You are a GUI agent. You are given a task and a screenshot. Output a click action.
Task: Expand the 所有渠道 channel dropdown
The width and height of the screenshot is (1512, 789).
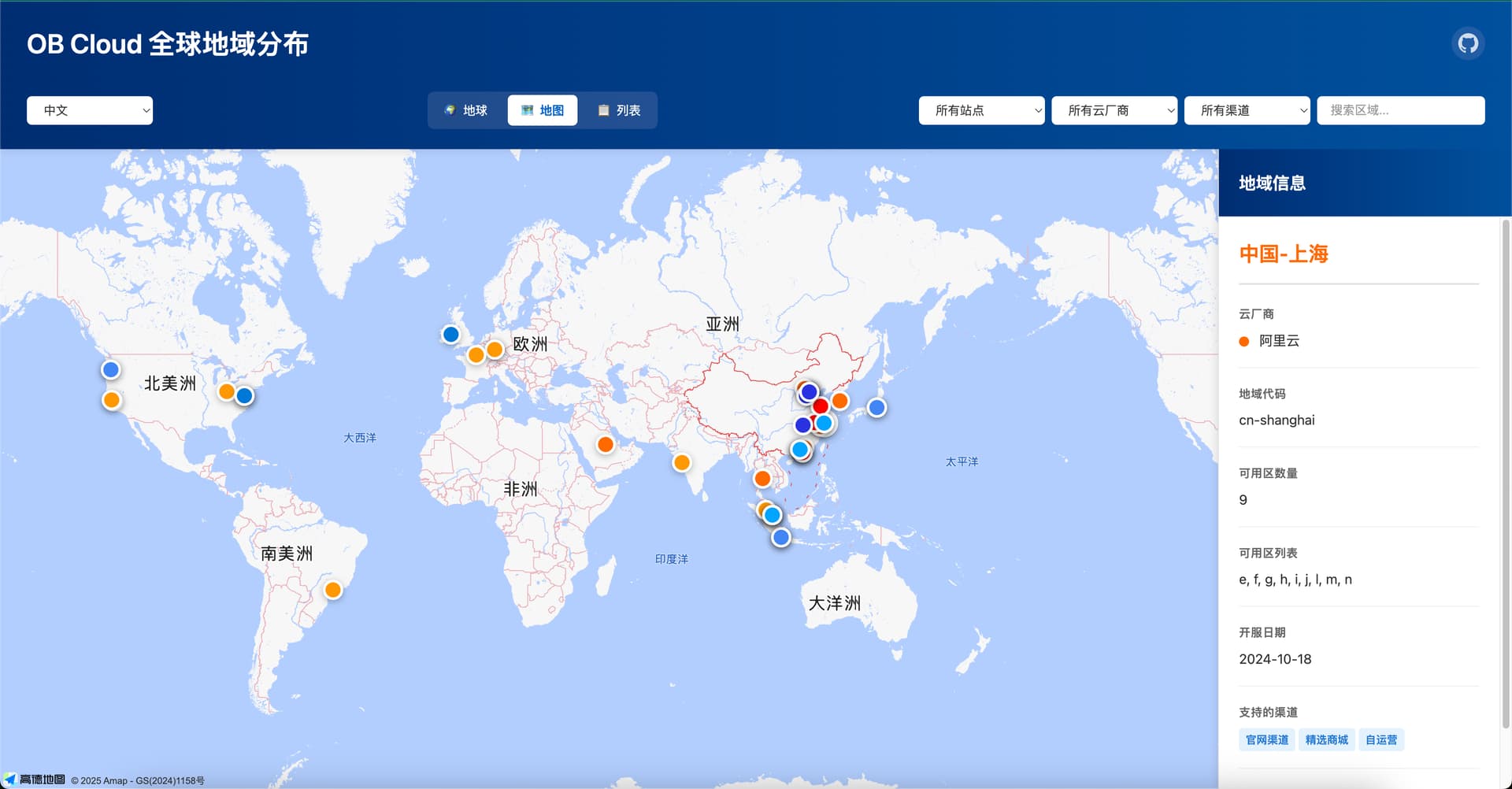click(1247, 110)
